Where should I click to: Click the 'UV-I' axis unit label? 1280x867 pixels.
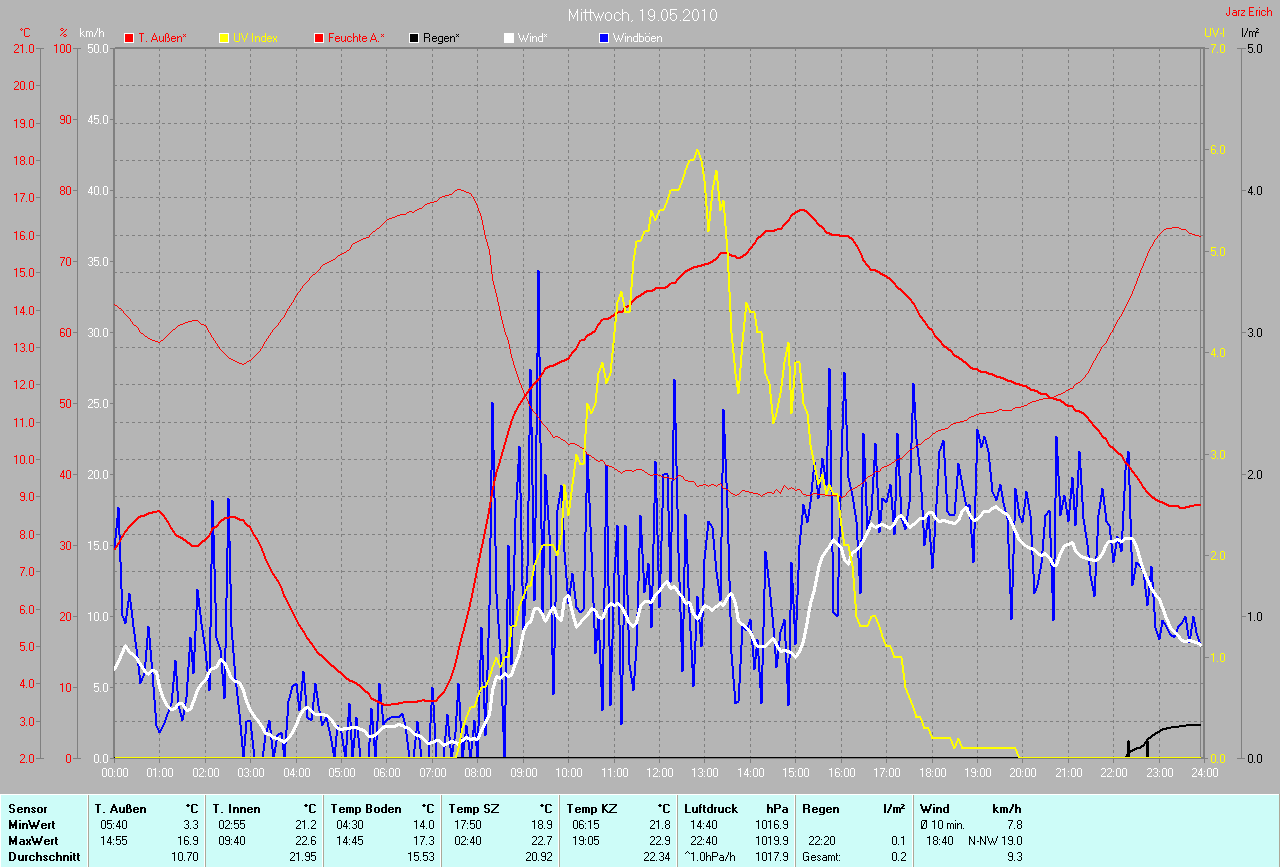(1214, 33)
